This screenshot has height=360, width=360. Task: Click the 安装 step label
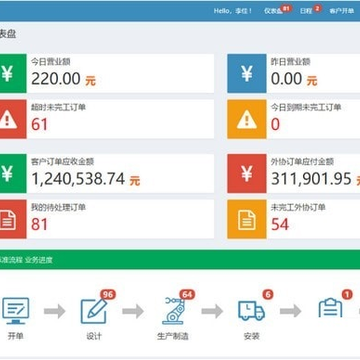[x=251, y=336]
